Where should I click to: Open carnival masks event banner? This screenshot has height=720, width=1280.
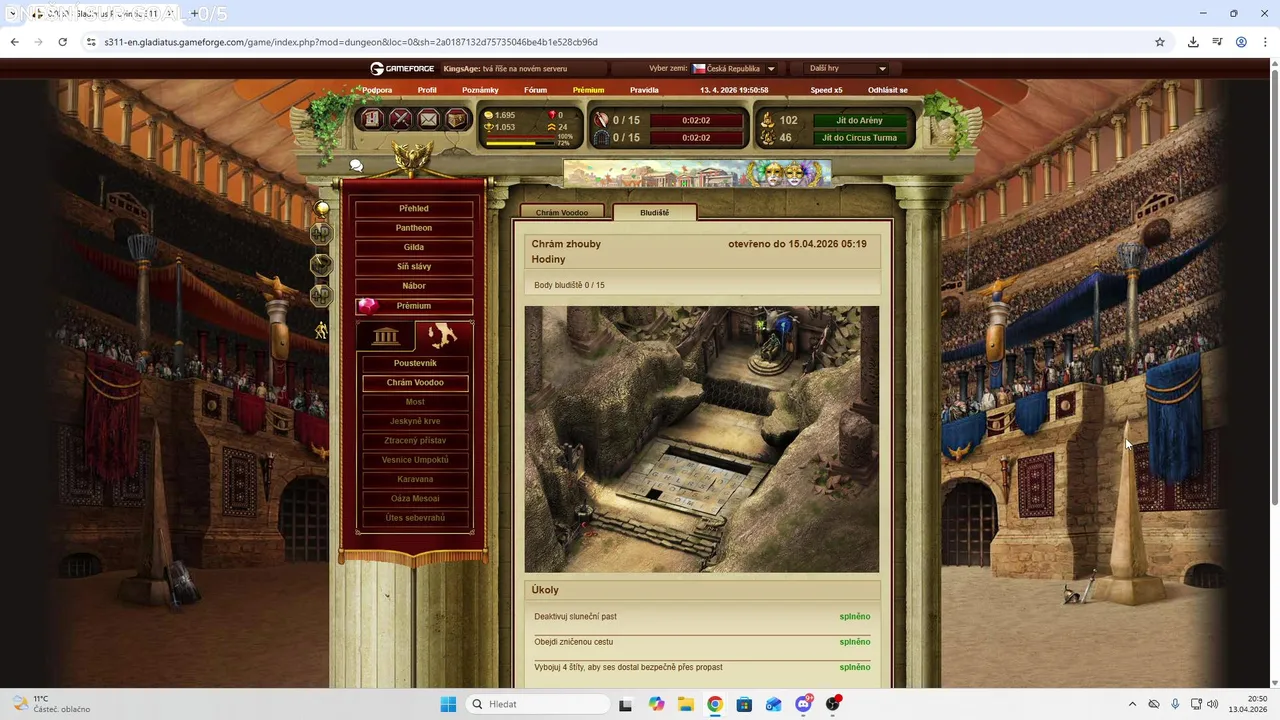(x=697, y=174)
